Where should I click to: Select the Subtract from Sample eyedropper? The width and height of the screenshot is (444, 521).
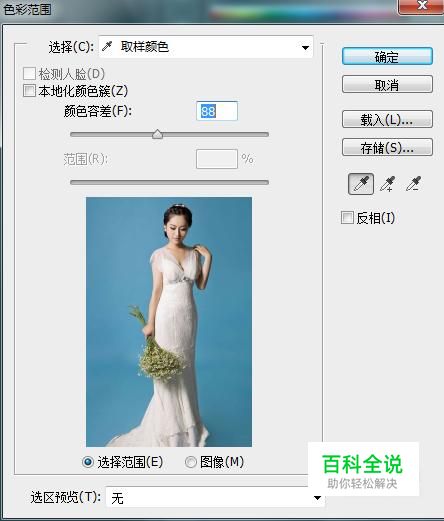point(413,184)
